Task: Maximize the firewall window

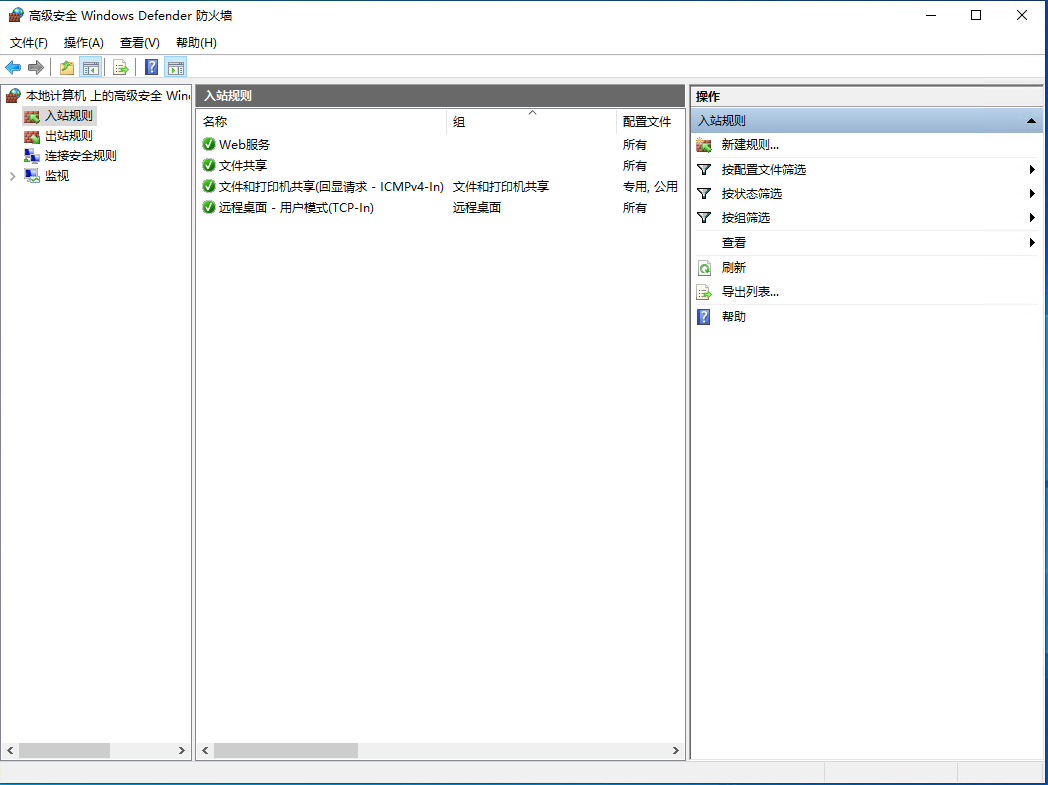Action: [976, 15]
